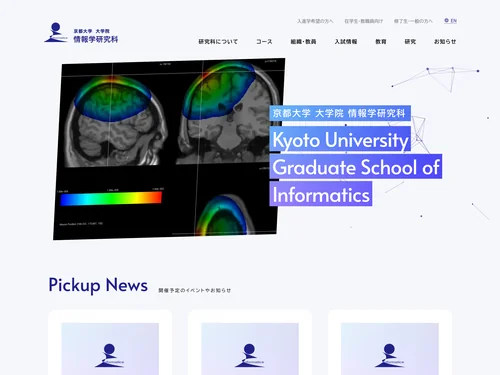The height and width of the screenshot is (375, 500).
Task: Open the 修了生・一般の方へ link
Action: tap(413, 21)
